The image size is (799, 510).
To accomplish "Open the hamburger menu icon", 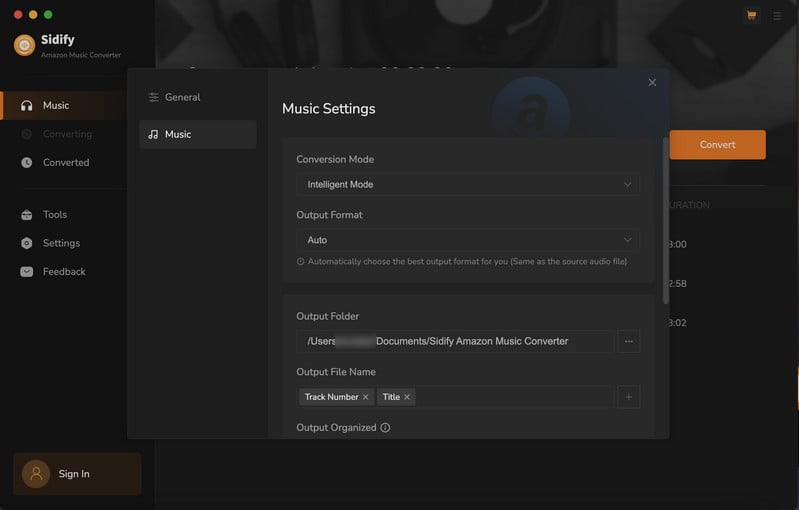I will (x=777, y=16).
